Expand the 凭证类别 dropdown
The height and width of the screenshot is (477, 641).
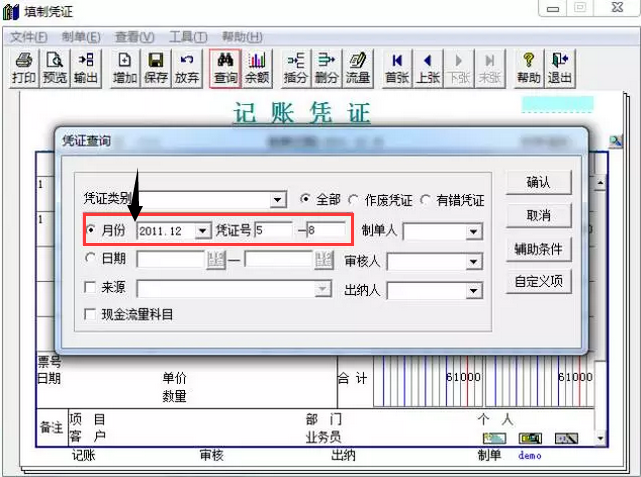point(278,200)
